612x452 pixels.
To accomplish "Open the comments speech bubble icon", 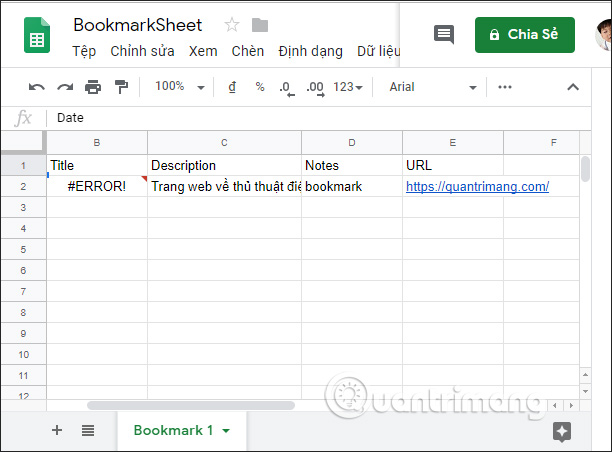I will pyautogui.click(x=443, y=34).
